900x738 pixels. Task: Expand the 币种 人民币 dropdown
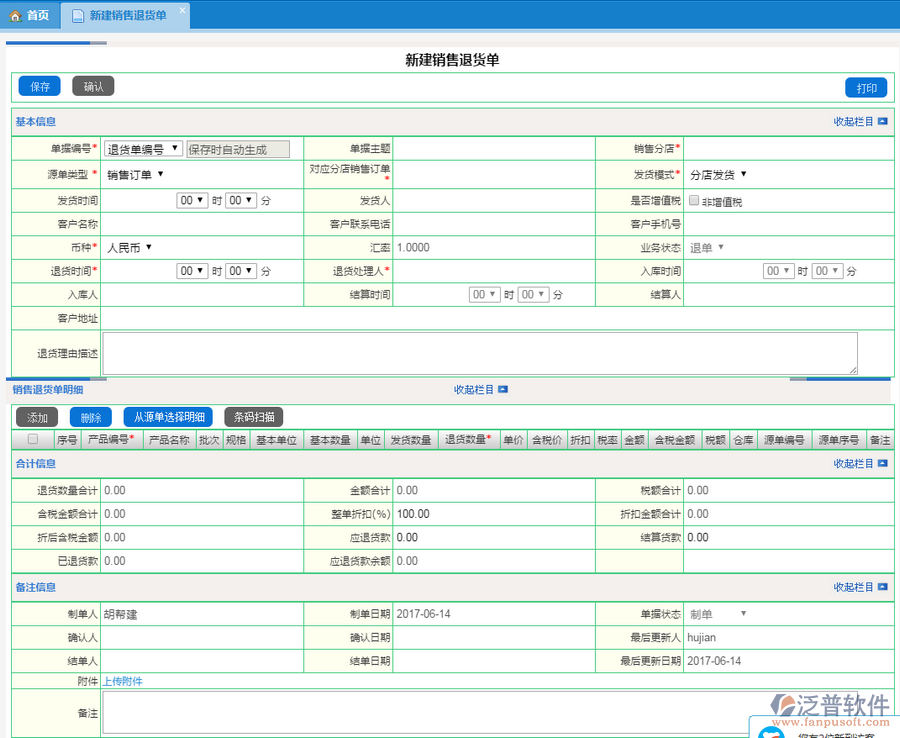tap(129, 247)
